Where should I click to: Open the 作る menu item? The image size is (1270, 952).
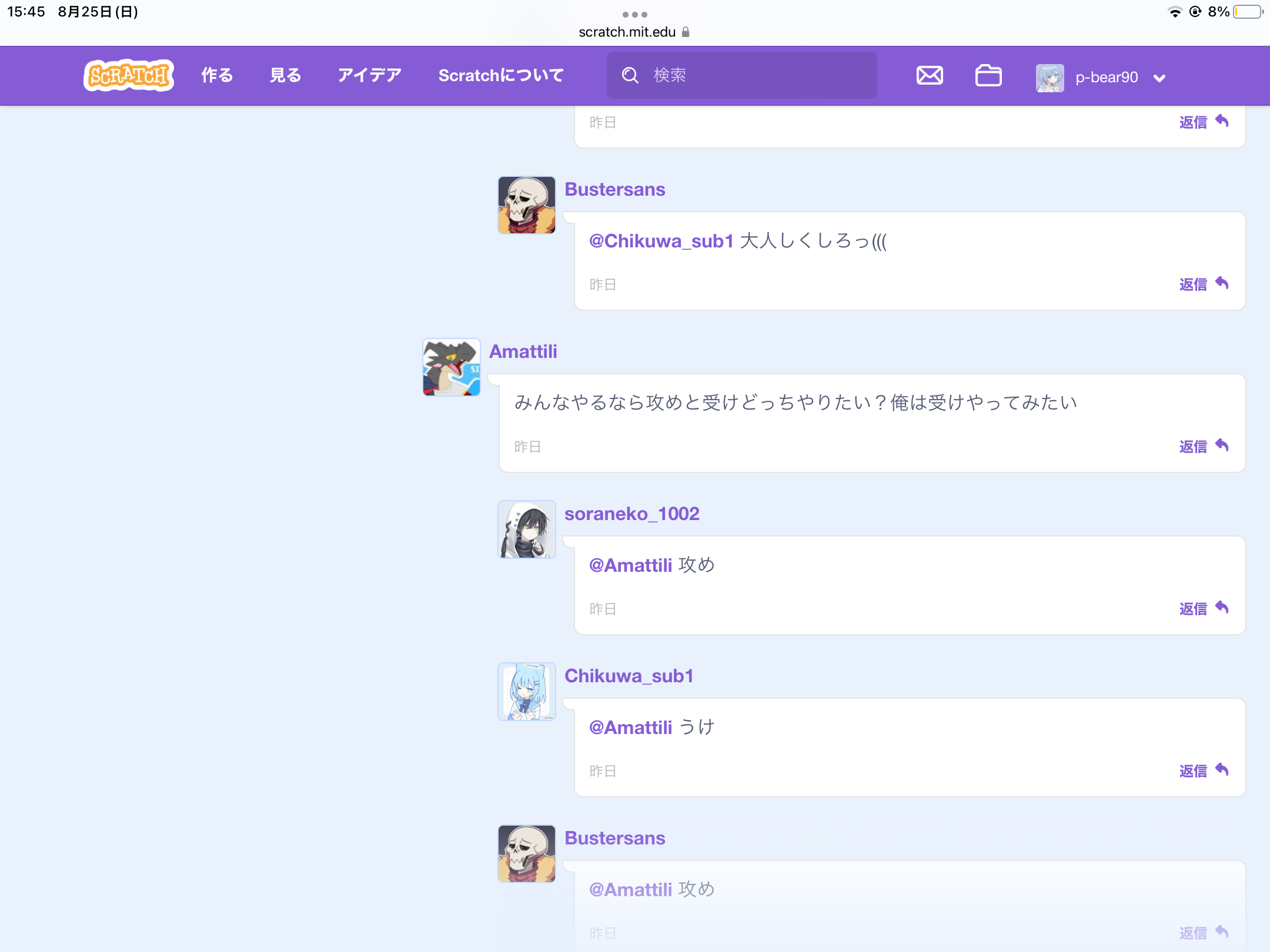tap(217, 75)
